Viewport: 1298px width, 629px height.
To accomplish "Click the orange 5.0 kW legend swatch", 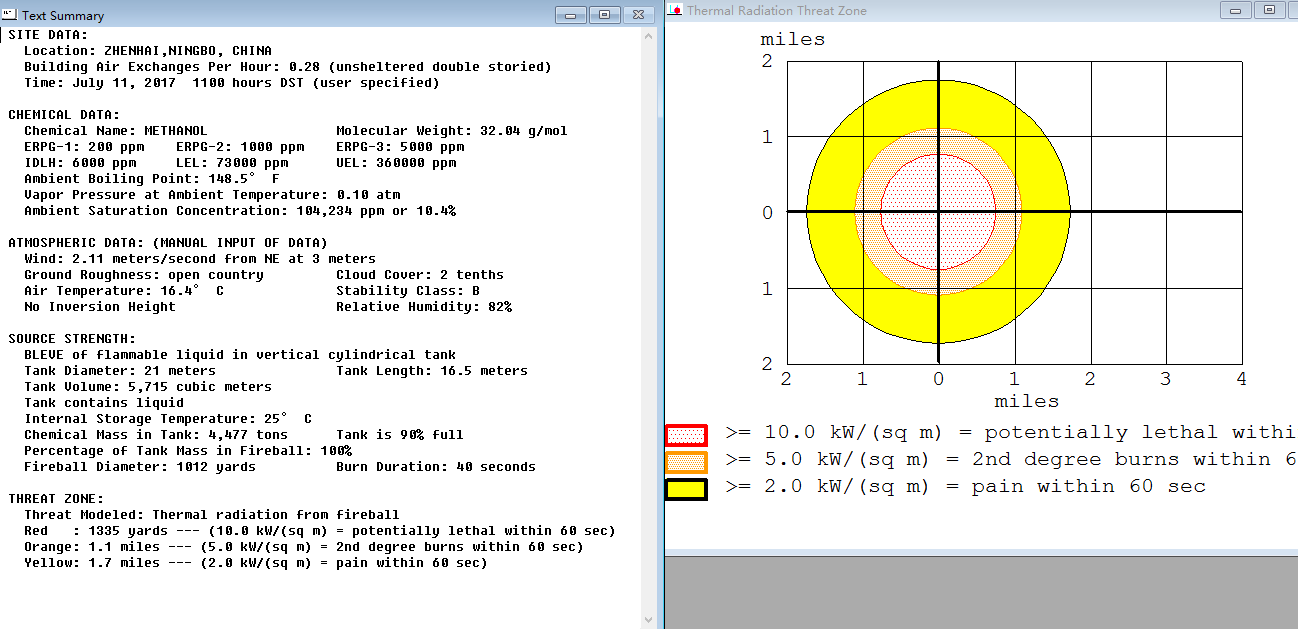I will (686, 462).
